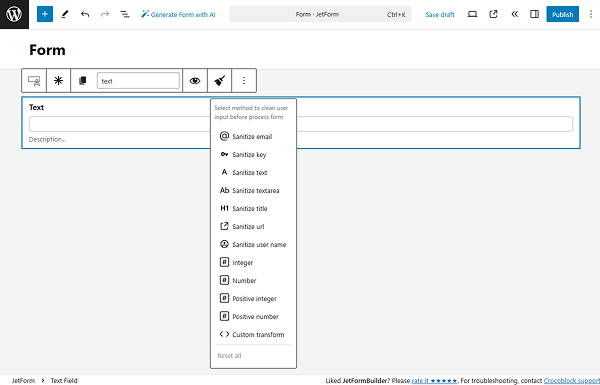Click the double chevron collapse icon

tap(515, 14)
